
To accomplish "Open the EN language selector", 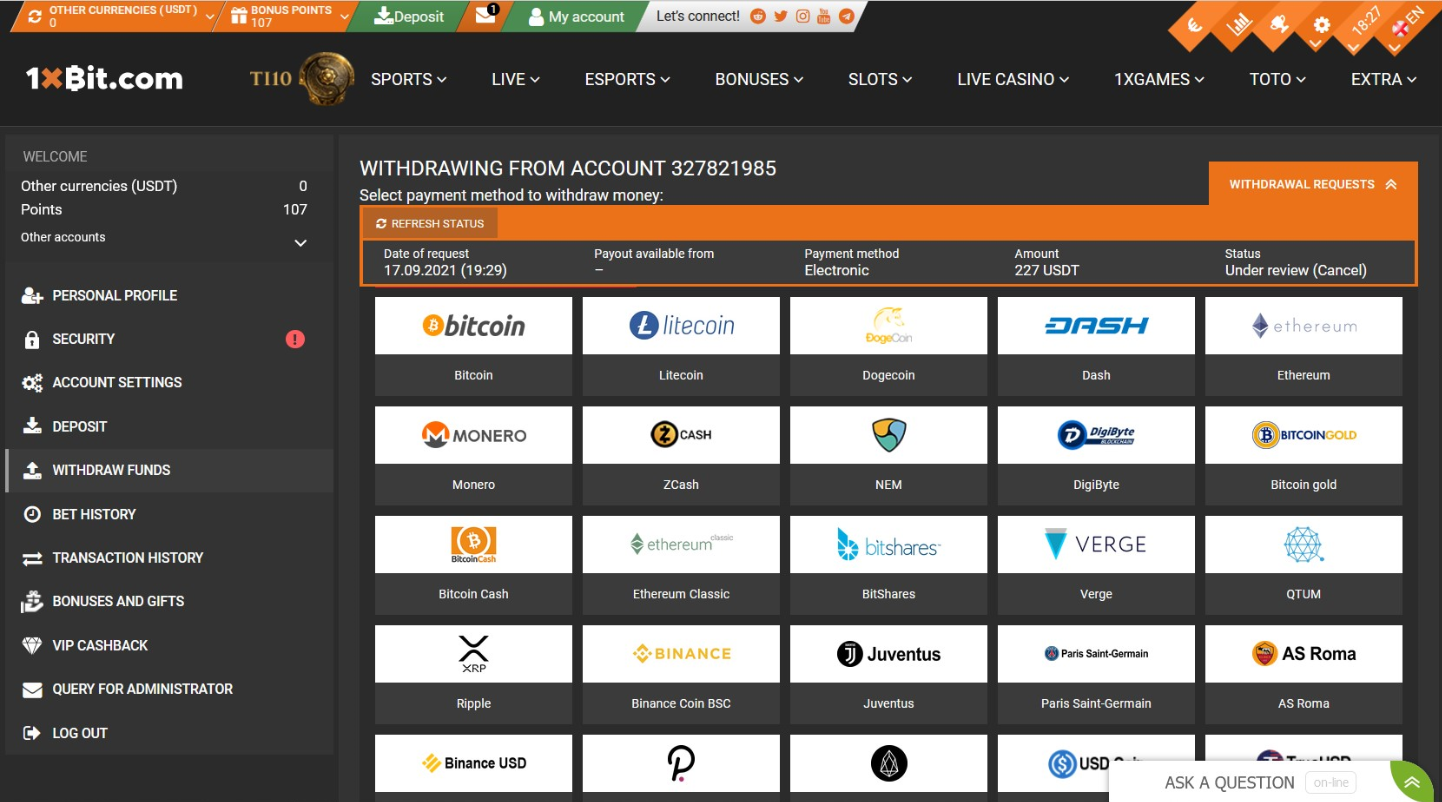I will click(x=1406, y=24).
